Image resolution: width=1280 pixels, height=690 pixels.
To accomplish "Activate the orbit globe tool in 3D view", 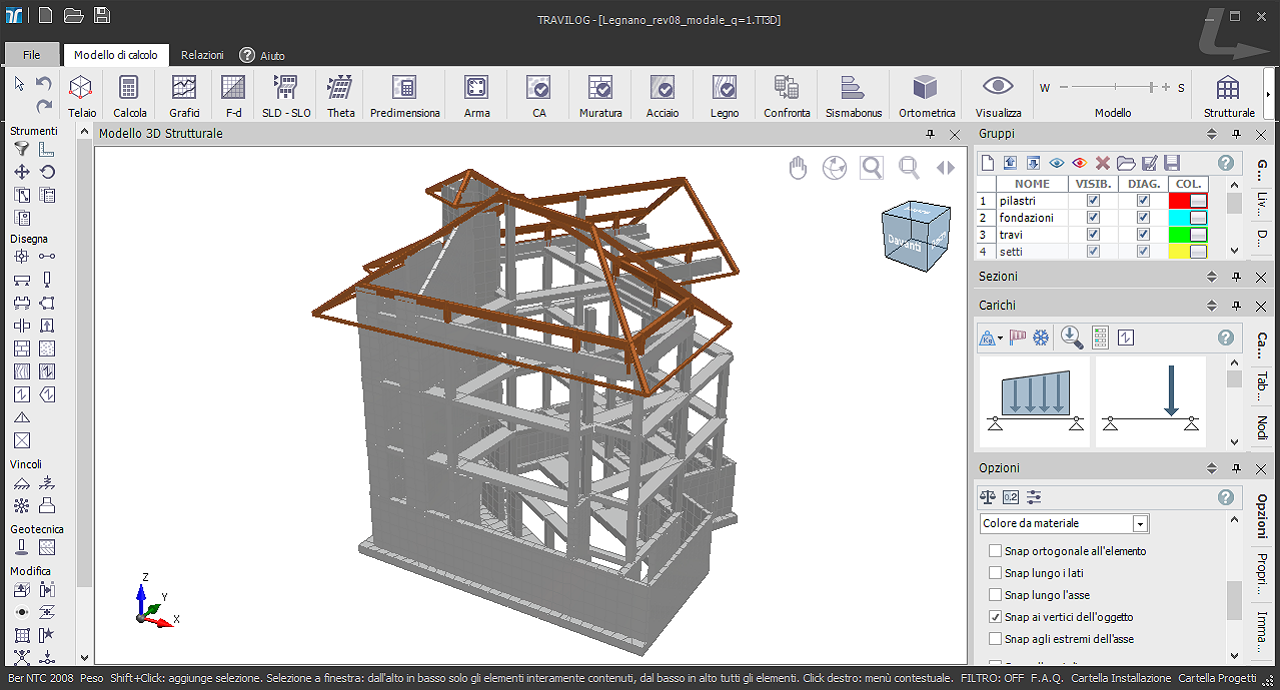I will pyautogui.click(x=835, y=168).
